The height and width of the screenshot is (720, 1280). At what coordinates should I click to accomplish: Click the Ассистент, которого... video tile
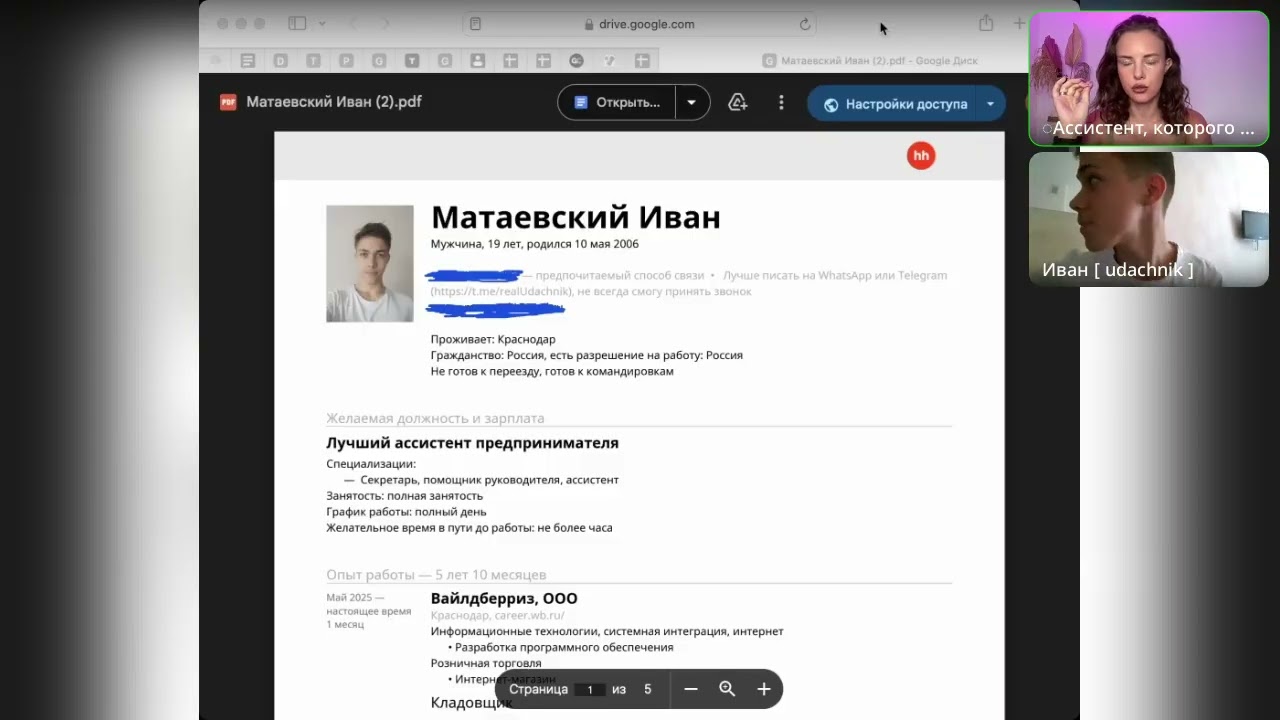pyautogui.click(x=1149, y=79)
